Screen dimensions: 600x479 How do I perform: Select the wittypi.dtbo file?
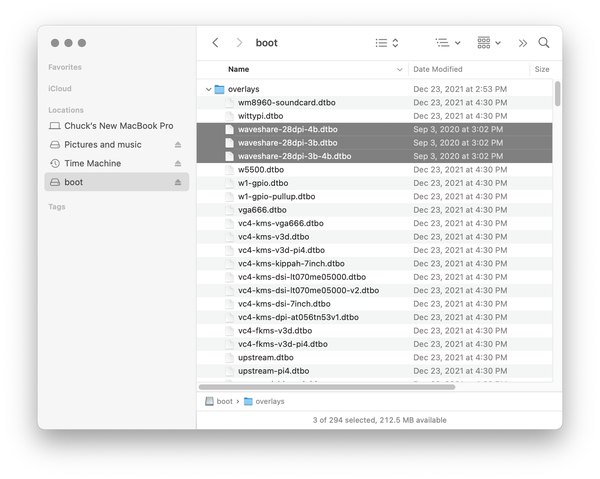coord(375,116)
